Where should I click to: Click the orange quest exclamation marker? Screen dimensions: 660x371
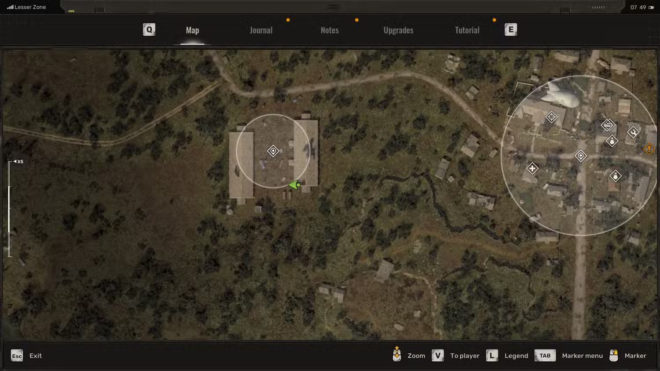tap(649, 149)
